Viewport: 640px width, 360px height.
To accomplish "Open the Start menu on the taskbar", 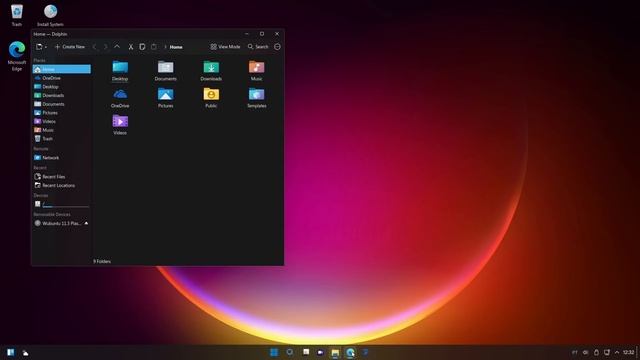I will (274, 352).
